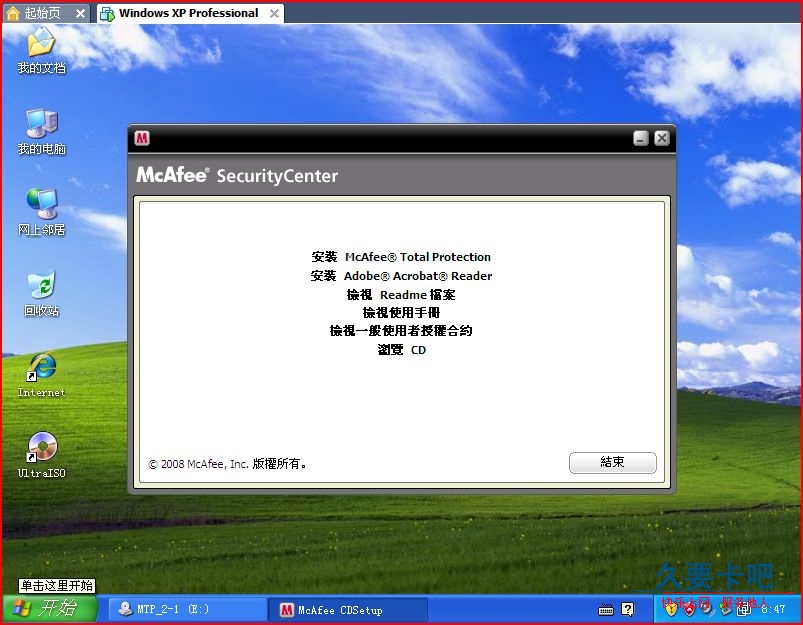This screenshot has width=803, height=625.
Task: Switch to MTP_2-1 (E:) taskbar window
Action: [187, 609]
